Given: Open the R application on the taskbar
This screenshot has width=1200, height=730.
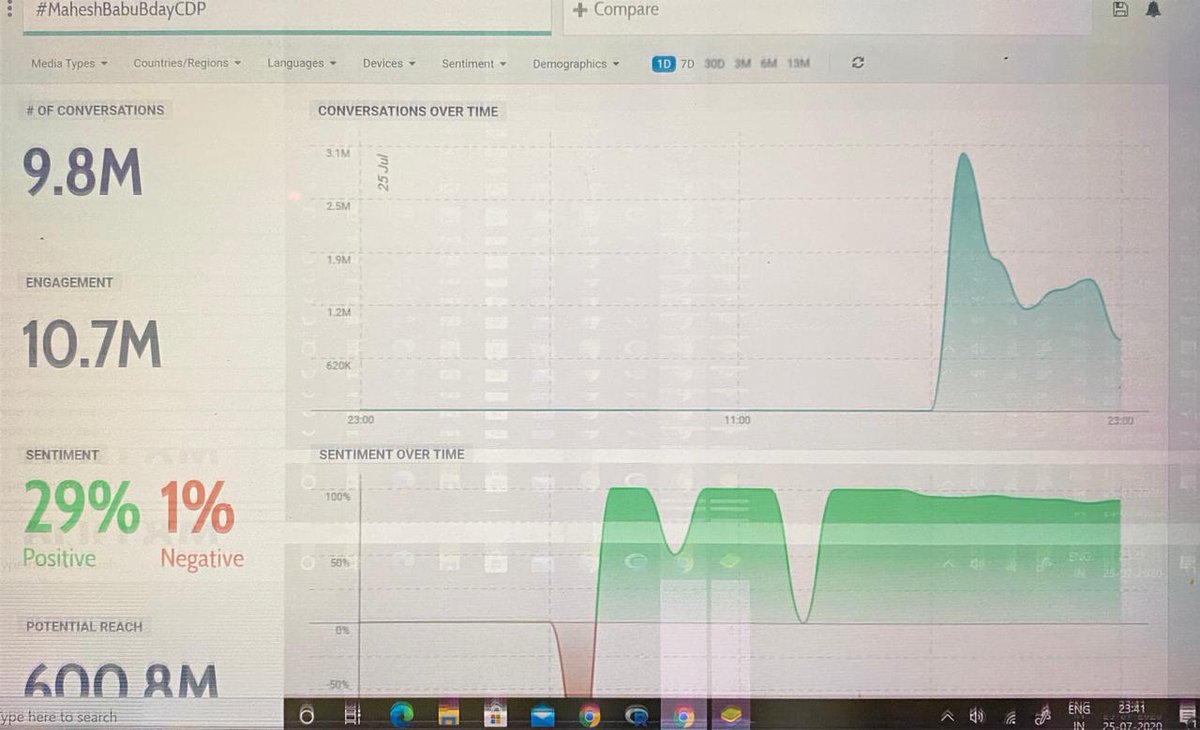Looking at the screenshot, I should [636, 716].
